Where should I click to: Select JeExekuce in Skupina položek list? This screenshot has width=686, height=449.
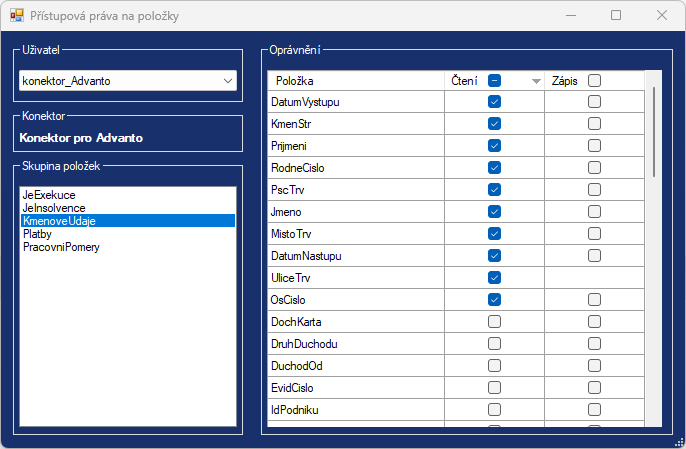pos(128,195)
